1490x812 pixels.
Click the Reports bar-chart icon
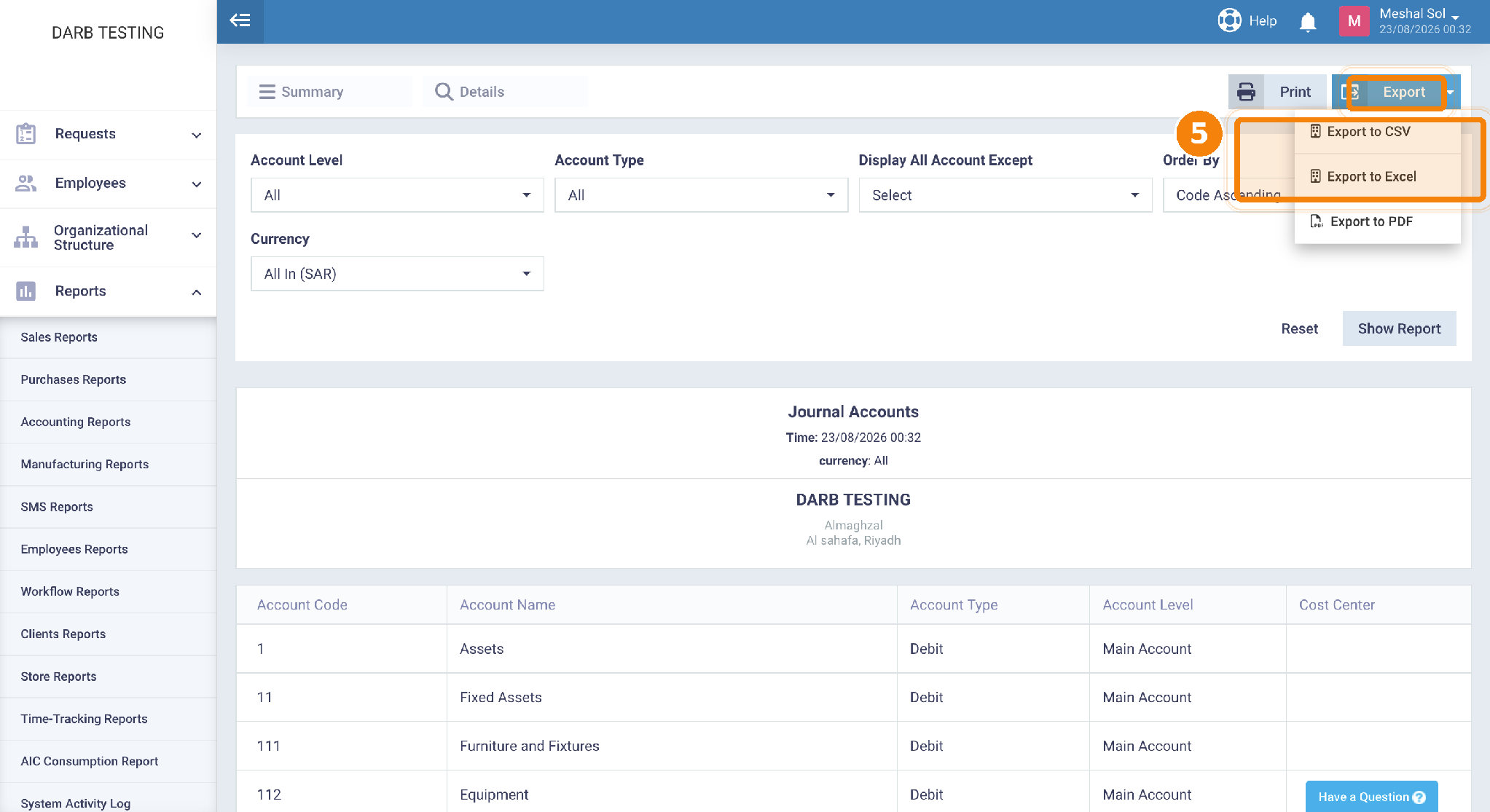(x=26, y=291)
